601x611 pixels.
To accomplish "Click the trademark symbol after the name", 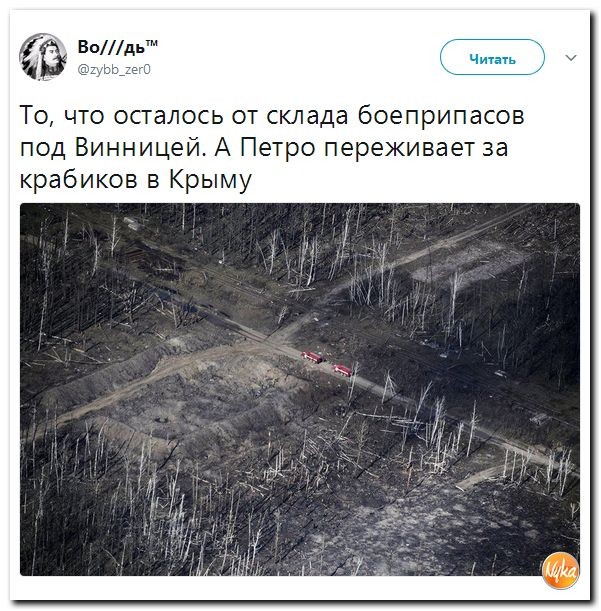I will 152,43.
